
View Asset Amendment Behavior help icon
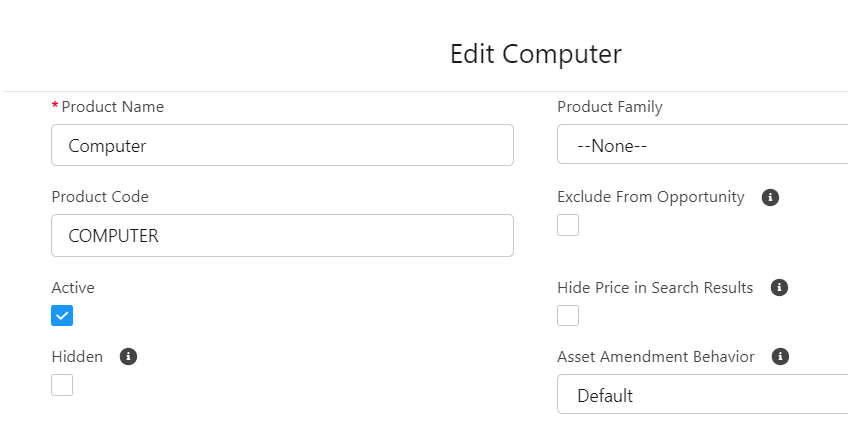click(780, 356)
